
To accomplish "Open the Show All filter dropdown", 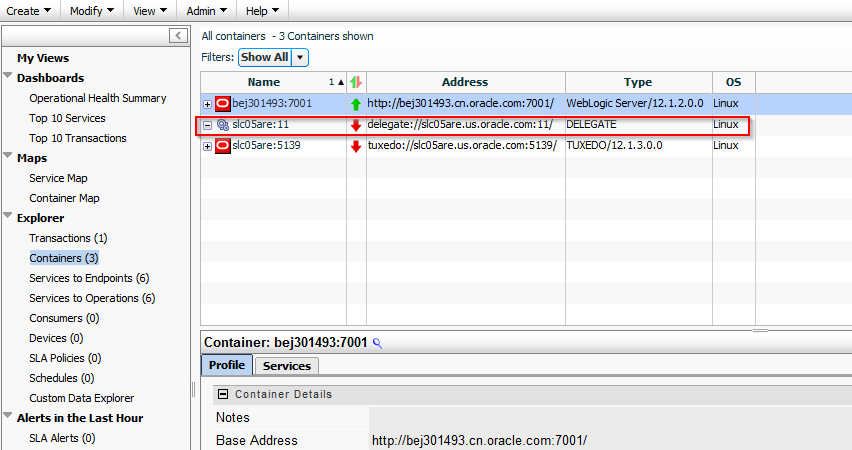I will [x=300, y=57].
